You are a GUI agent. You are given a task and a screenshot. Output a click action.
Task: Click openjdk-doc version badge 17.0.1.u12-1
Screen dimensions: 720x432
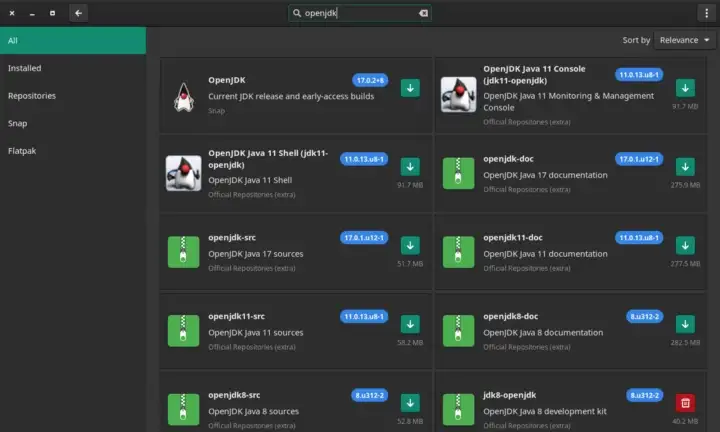click(x=639, y=159)
